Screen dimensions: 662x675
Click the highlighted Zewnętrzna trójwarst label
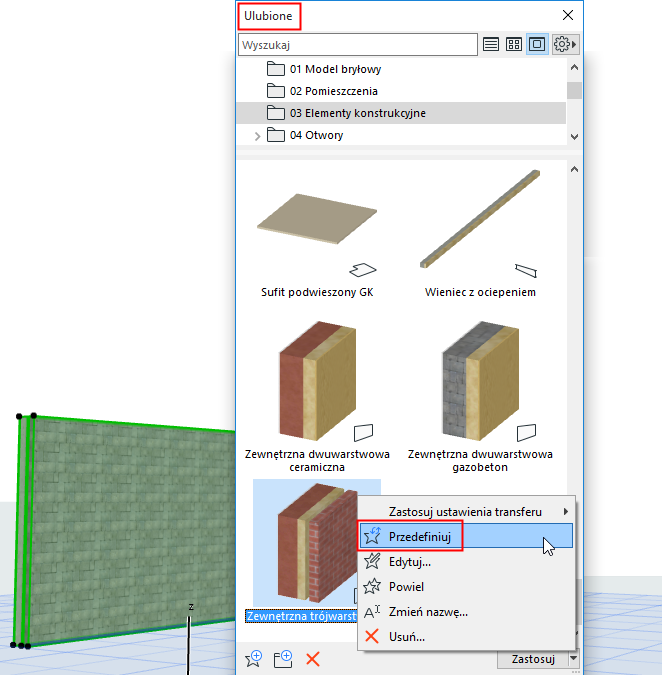click(x=301, y=616)
